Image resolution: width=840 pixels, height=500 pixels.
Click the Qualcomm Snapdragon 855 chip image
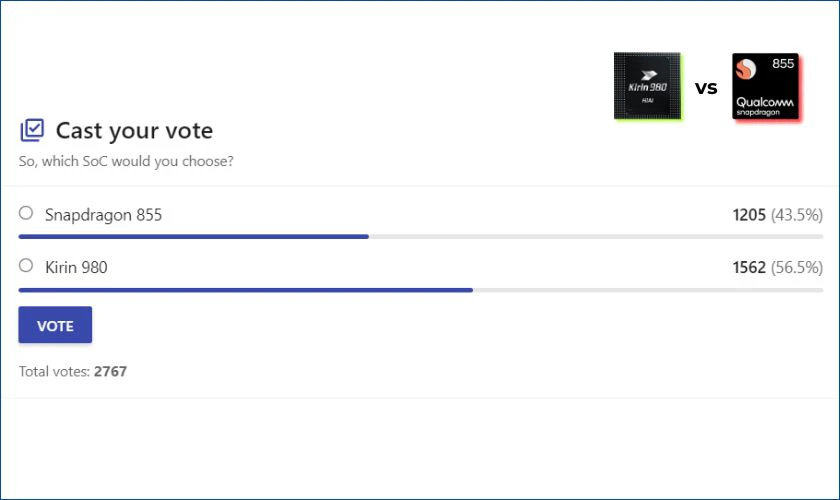[766, 88]
